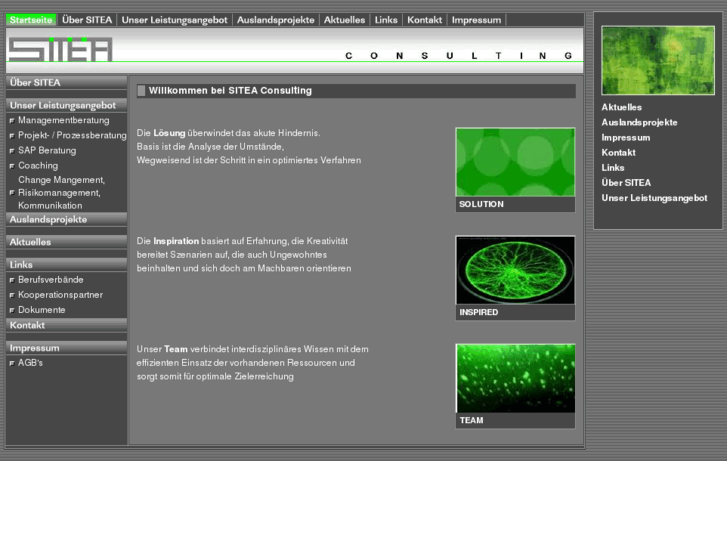Click the 'Willkommen bei SITEA Consulting' heading

point(230,90)
